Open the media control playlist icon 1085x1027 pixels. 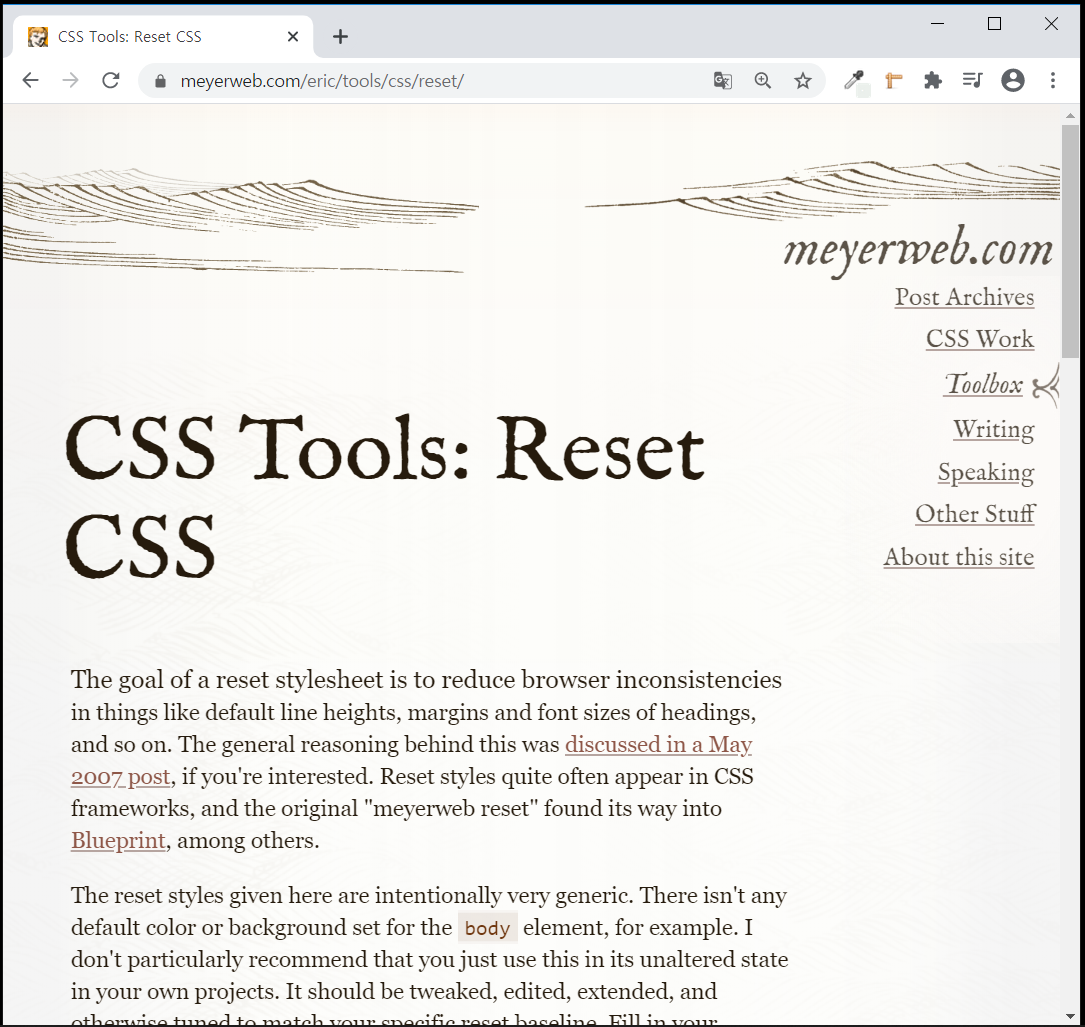click(972, 80)
